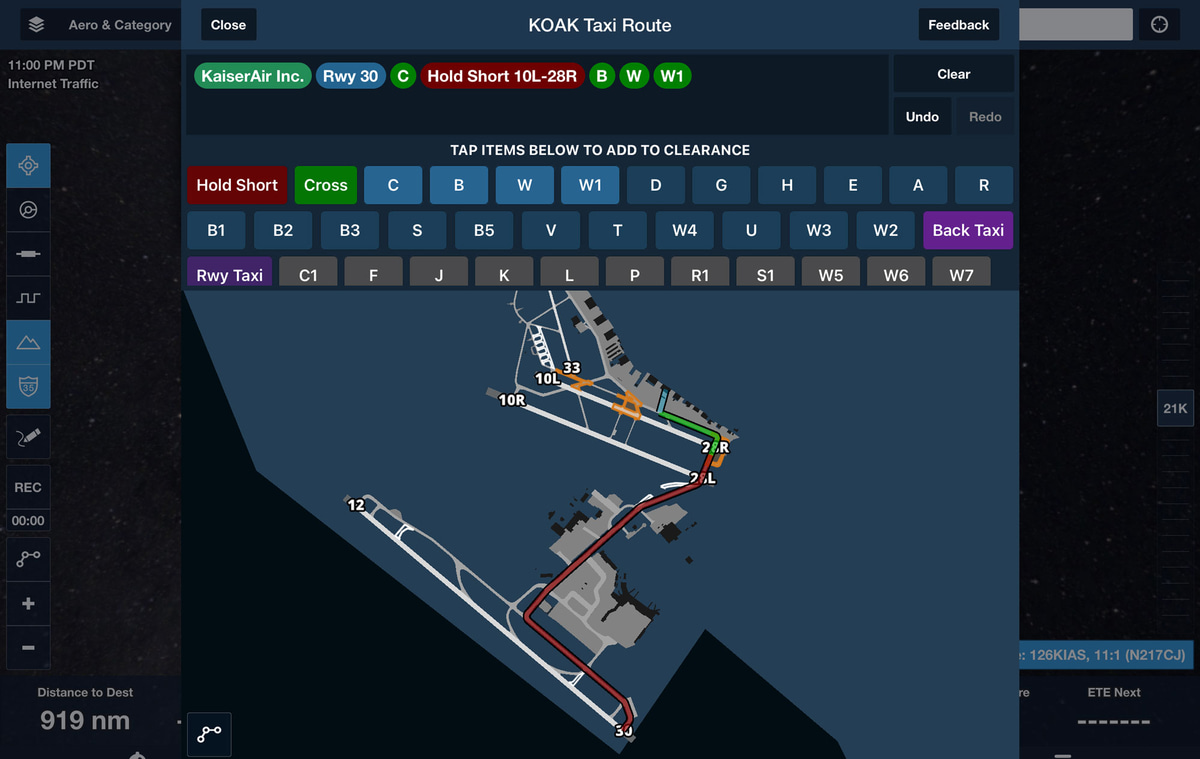The height and width of the screenshot is (759, 1200).
Task: Toggle the terrain mountain layer
Action: [27, 341]
